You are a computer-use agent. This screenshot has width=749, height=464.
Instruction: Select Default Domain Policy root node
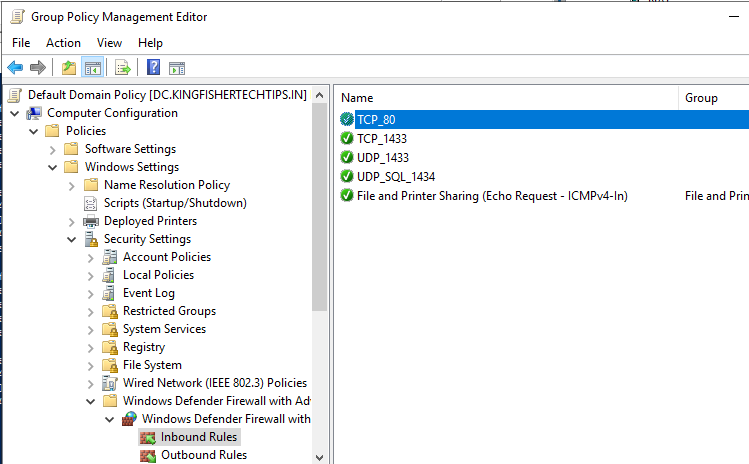(x=167, y=95)
